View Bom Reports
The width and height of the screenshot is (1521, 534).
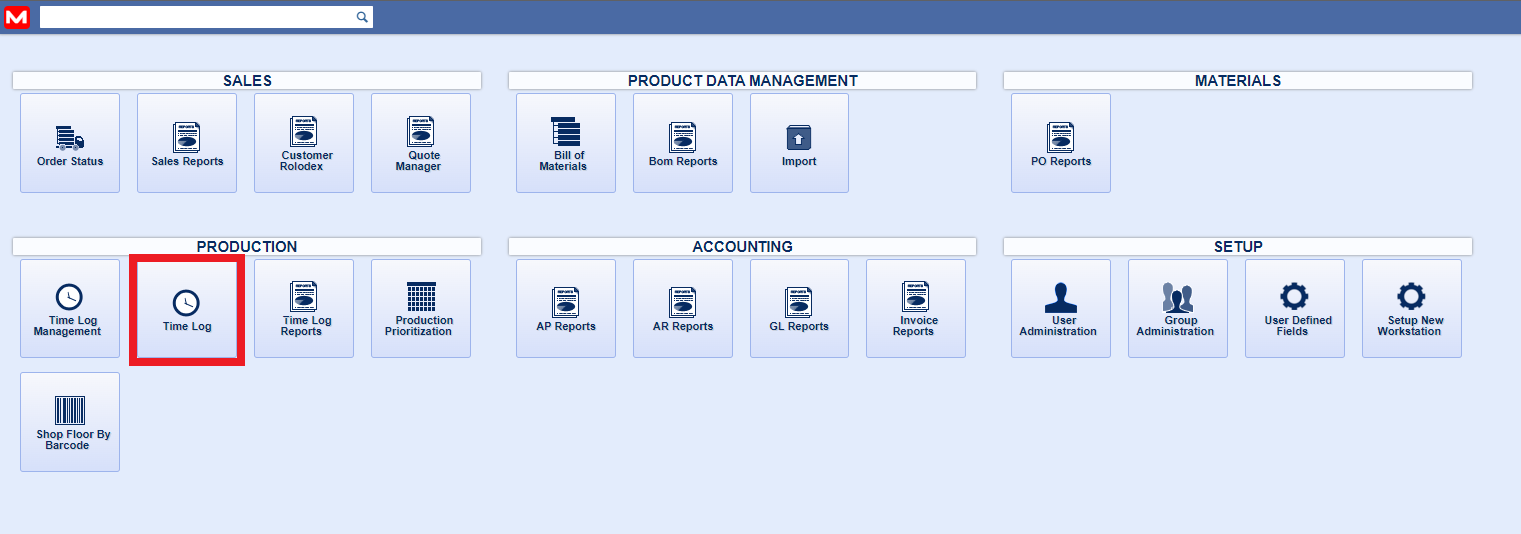point(683,143)
